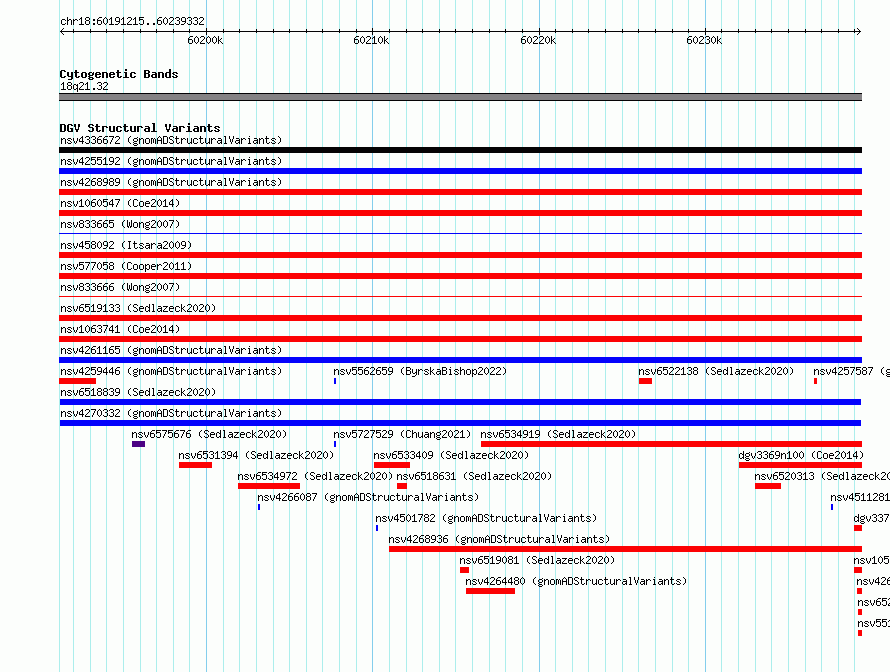Select red bar under nsv4264480
This screenshot has height=672, width=890.
point(490,591)
